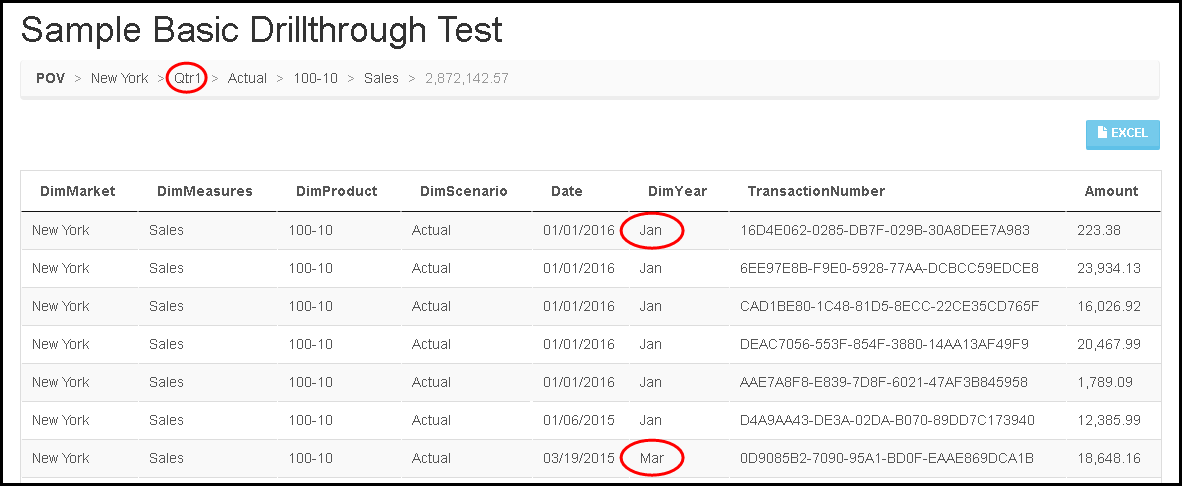Select the POV label in the breadcrumb
This screenshot has height=486, width=1182.
(51, 78)
